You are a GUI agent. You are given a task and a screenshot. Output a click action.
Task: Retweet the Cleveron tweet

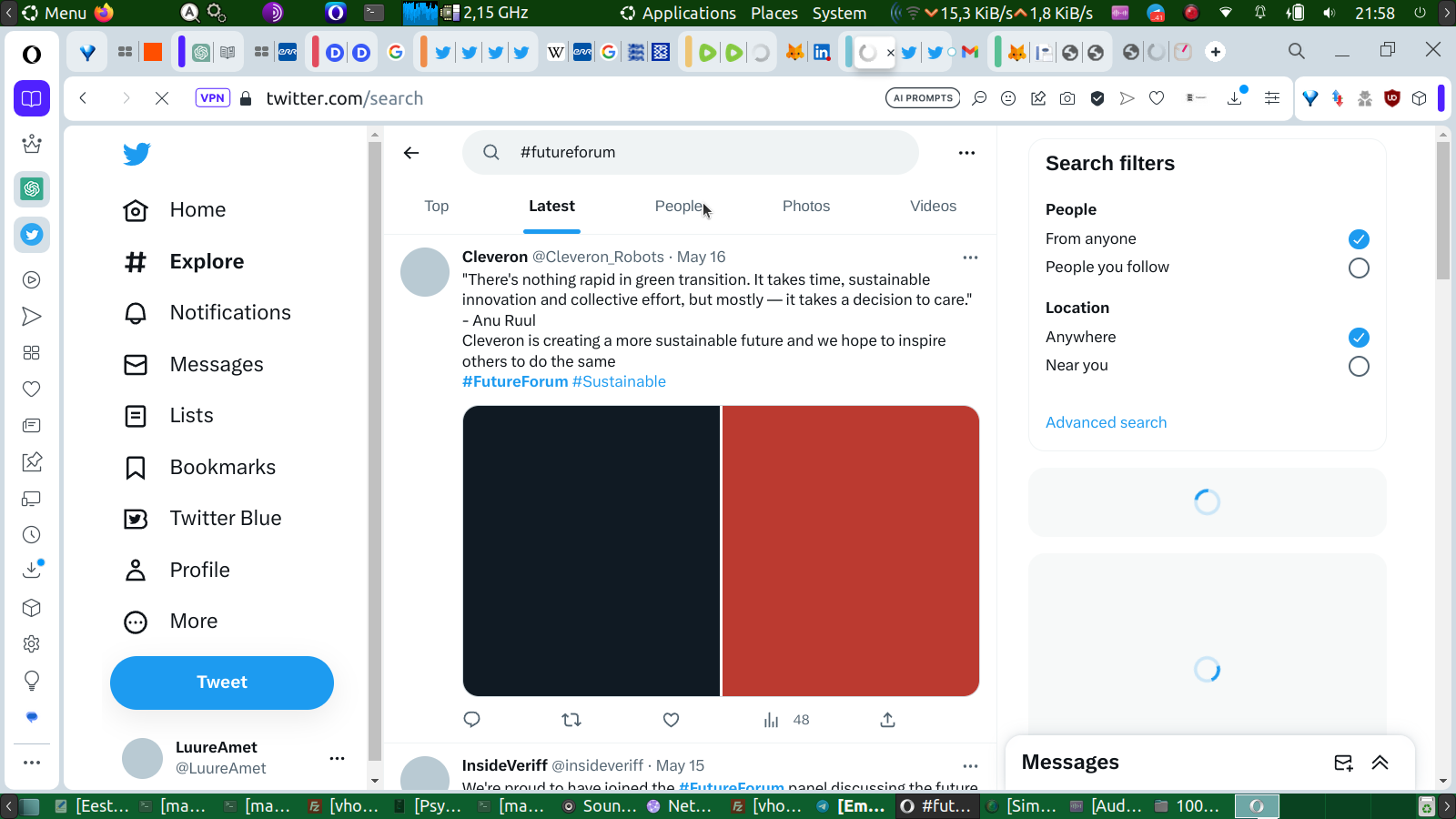[x=571, y=720]
